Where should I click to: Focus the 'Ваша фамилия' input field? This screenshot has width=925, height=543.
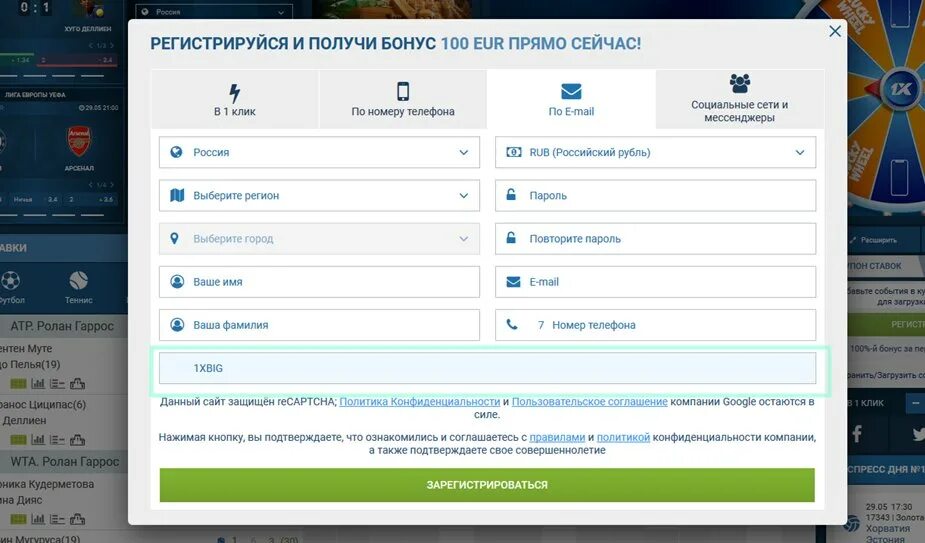(319, 325)
